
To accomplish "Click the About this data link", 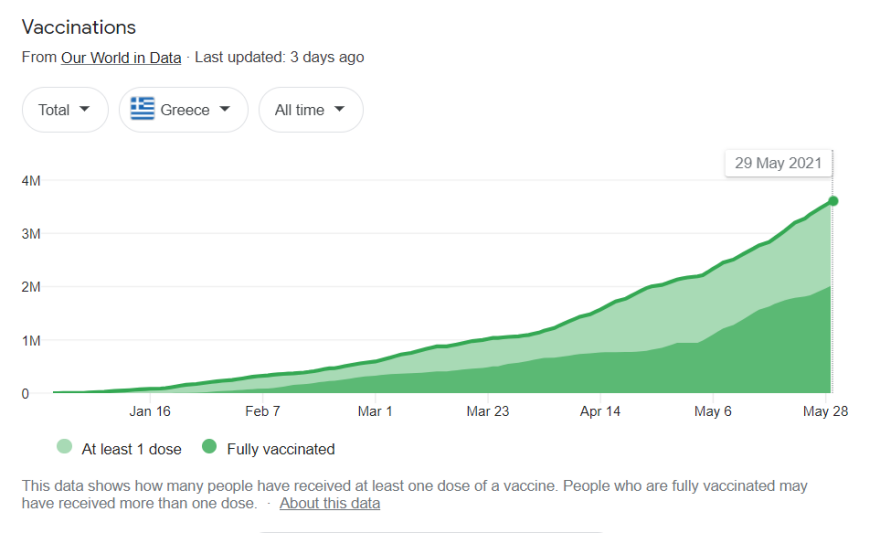I will pos(330,503).
